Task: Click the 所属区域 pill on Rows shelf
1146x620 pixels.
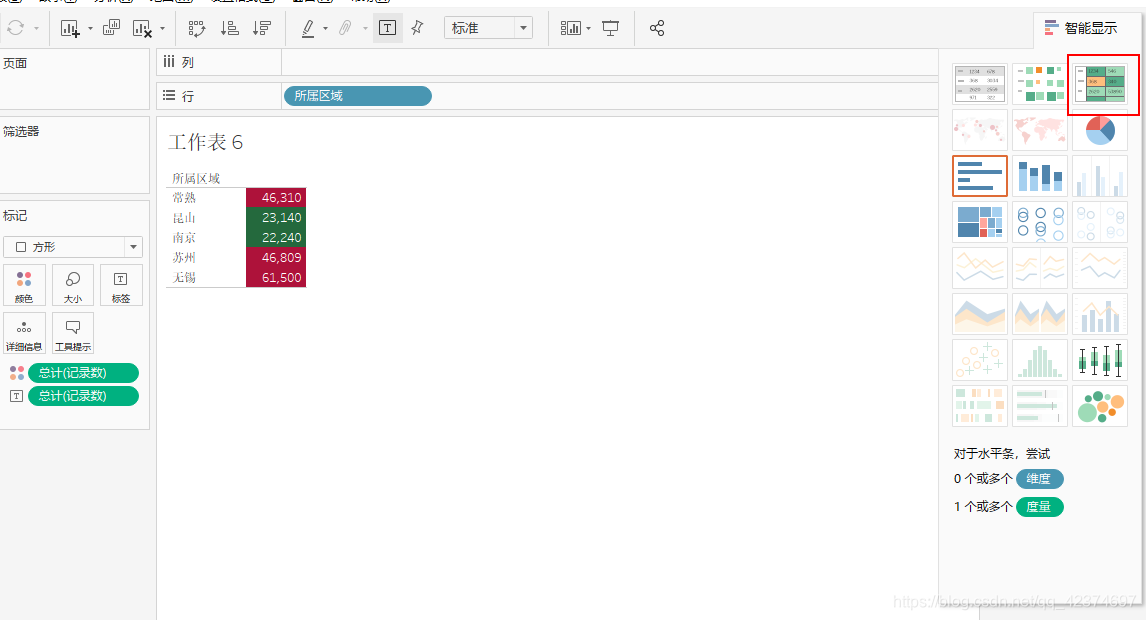Action: tap(357, 96)
